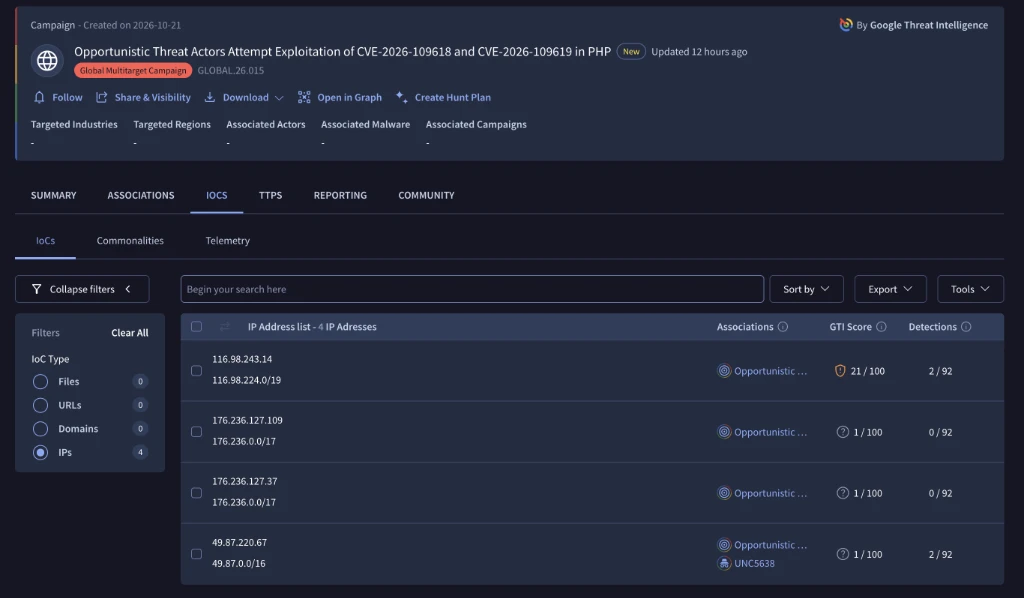Click campaign target icon in 49.87.220.67 row
This screenshot has width=1024, height=598.
724,544
